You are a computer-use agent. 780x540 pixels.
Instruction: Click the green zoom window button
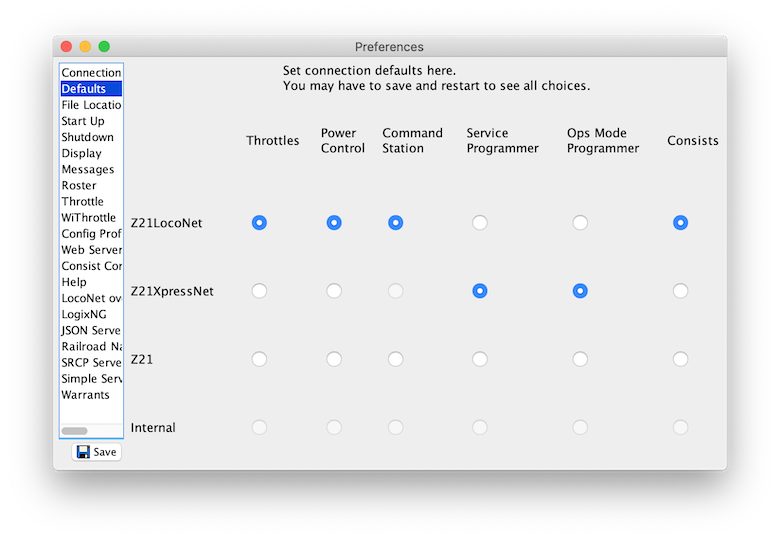click(104, 46)
